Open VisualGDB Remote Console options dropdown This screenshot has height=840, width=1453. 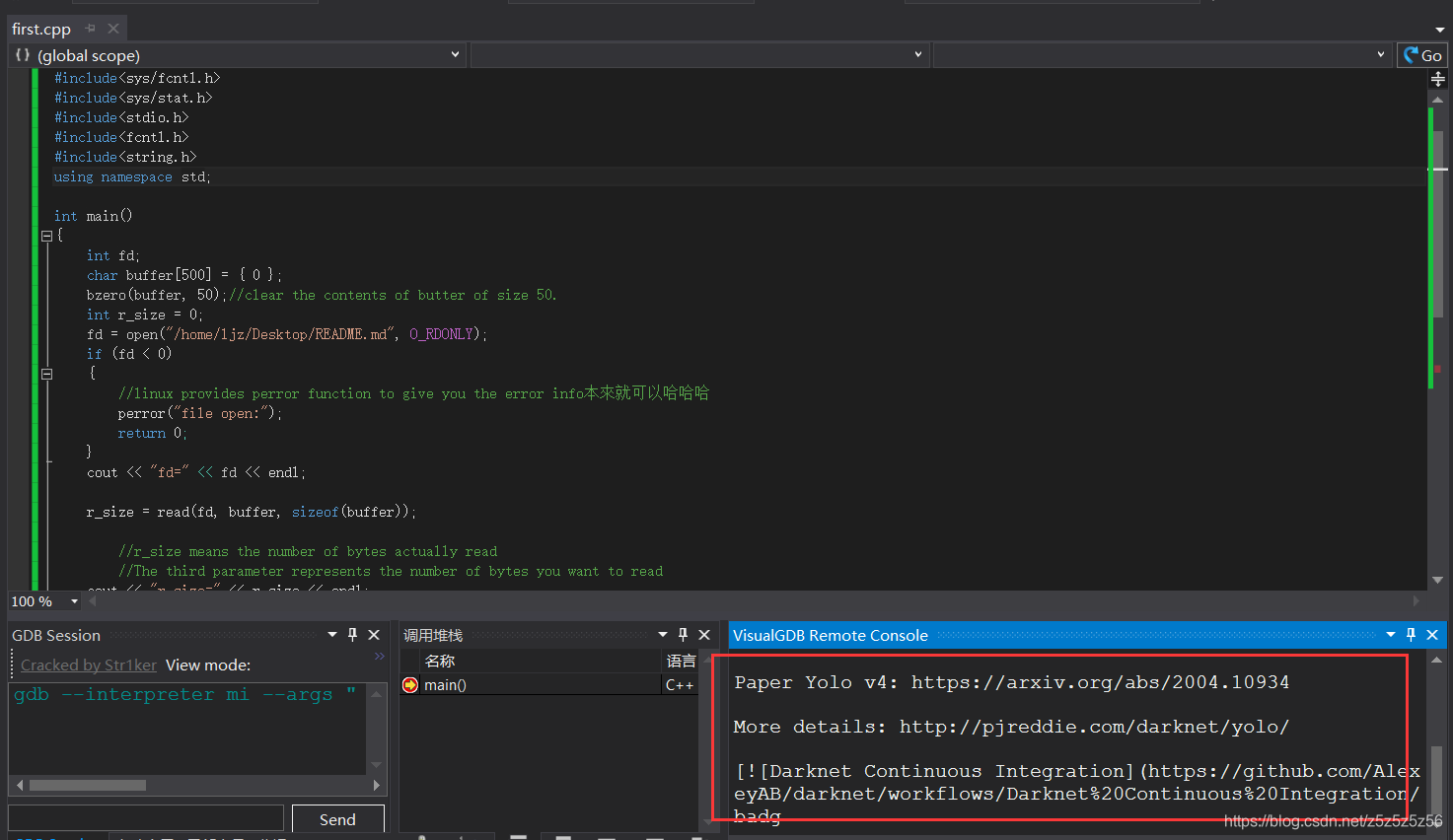click(1391, 635)
